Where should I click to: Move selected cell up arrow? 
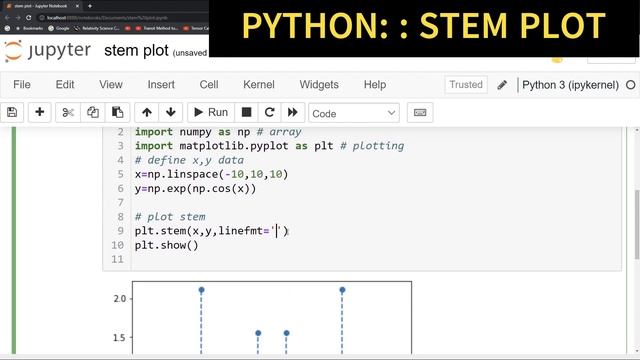click(x=147, y=112)
